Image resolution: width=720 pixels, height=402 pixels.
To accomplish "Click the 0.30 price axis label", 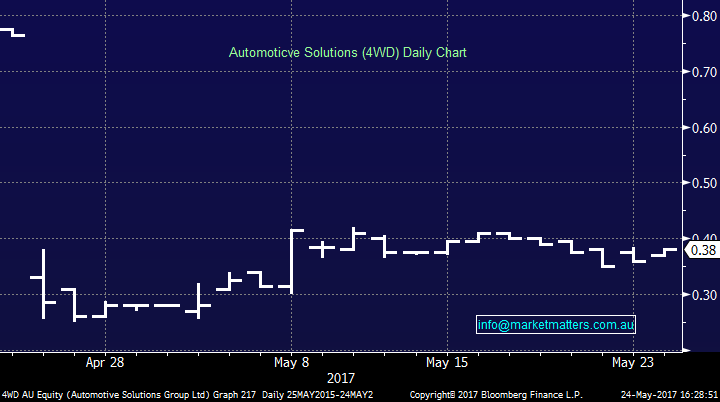I will [704, 295].
